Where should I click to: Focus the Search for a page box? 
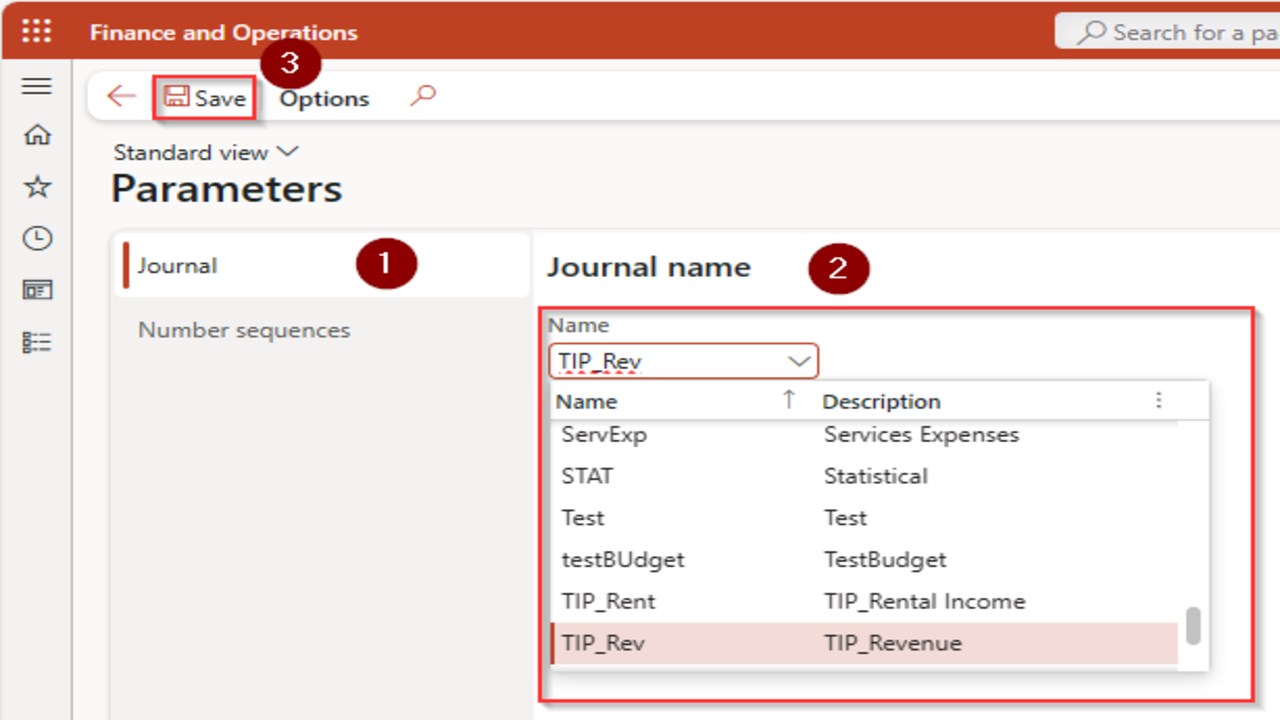[1167, 32]
